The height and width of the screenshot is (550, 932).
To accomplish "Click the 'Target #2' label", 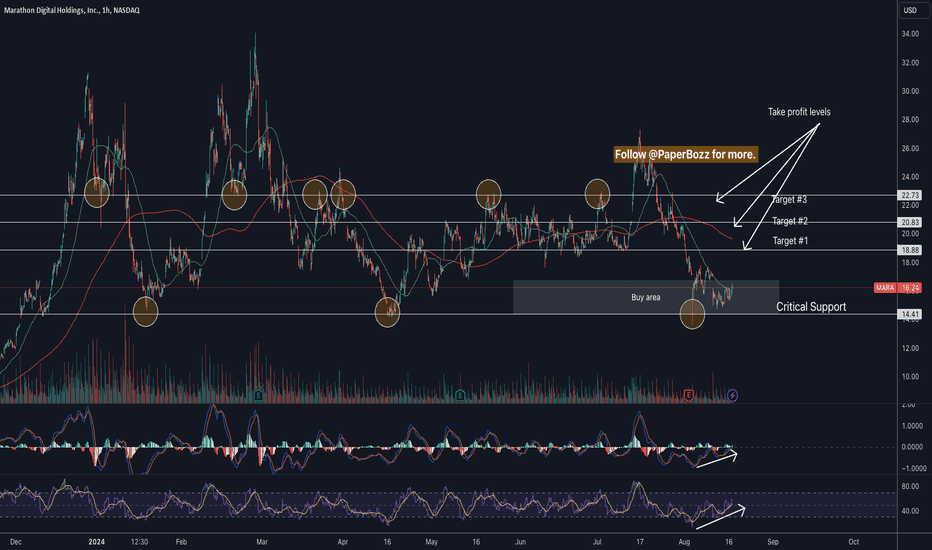I will tap(790, 221).
